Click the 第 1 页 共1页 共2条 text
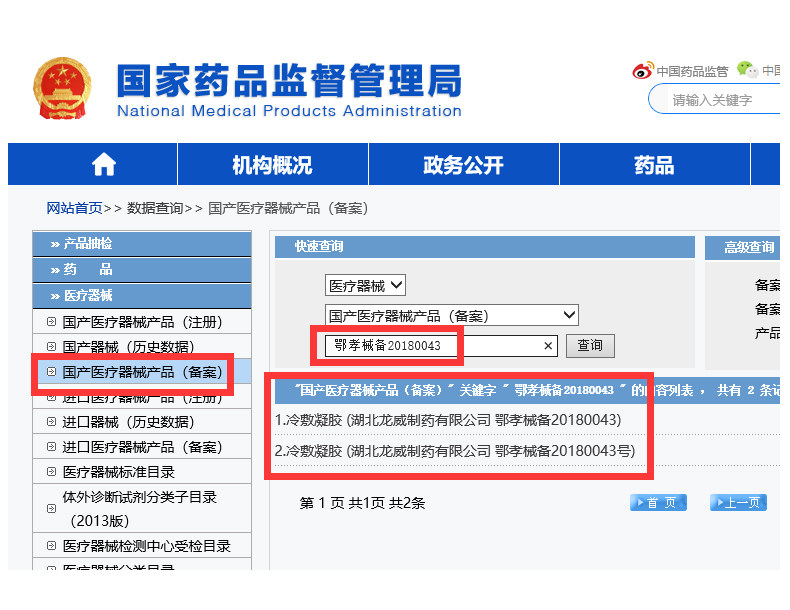Viewport: 790px width, 610px height. pos(362,503)
